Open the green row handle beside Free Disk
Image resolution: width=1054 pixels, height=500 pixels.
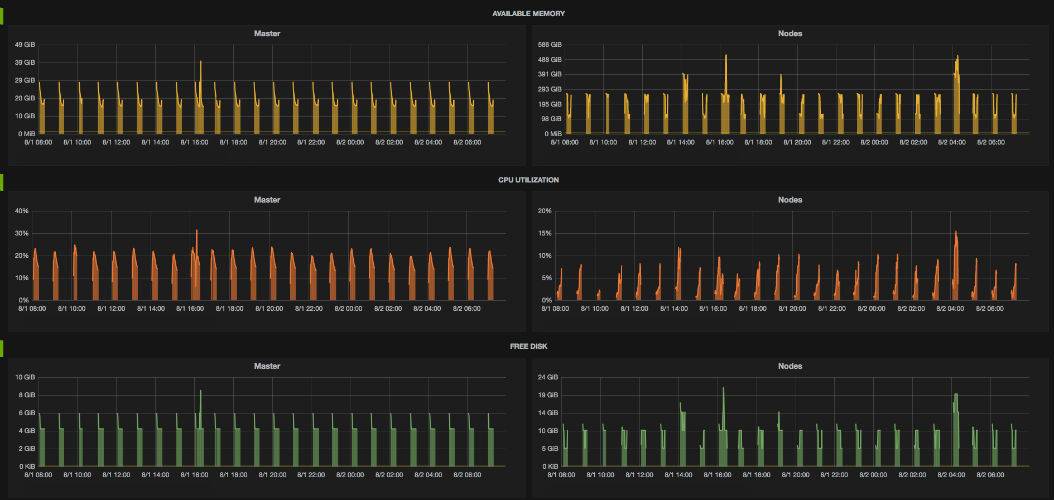tap(2, 348)
